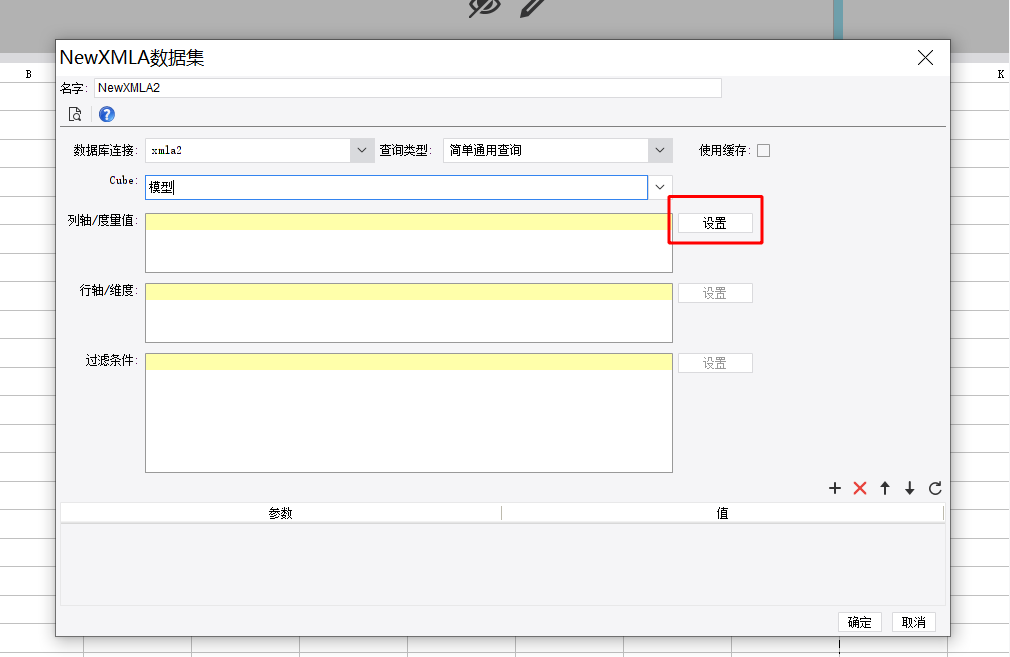Select the 值 column header

[722, 513]
